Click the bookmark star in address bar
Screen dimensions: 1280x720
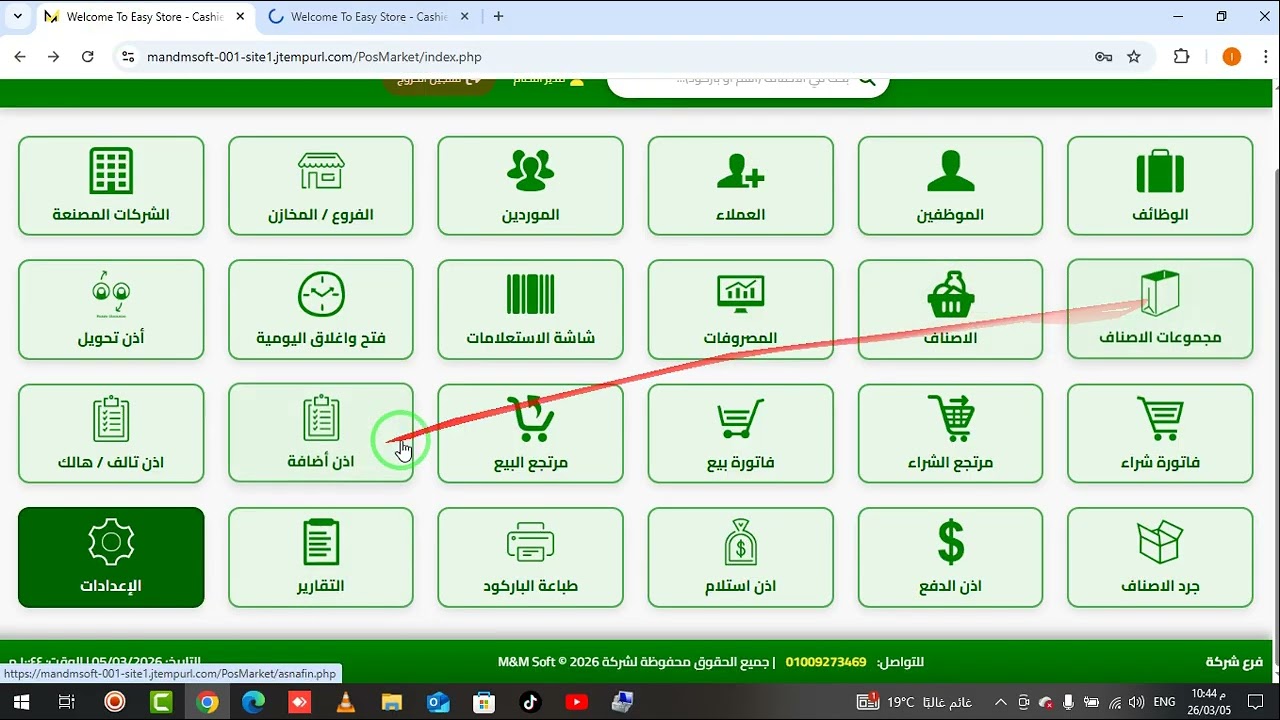point(1134,57)
